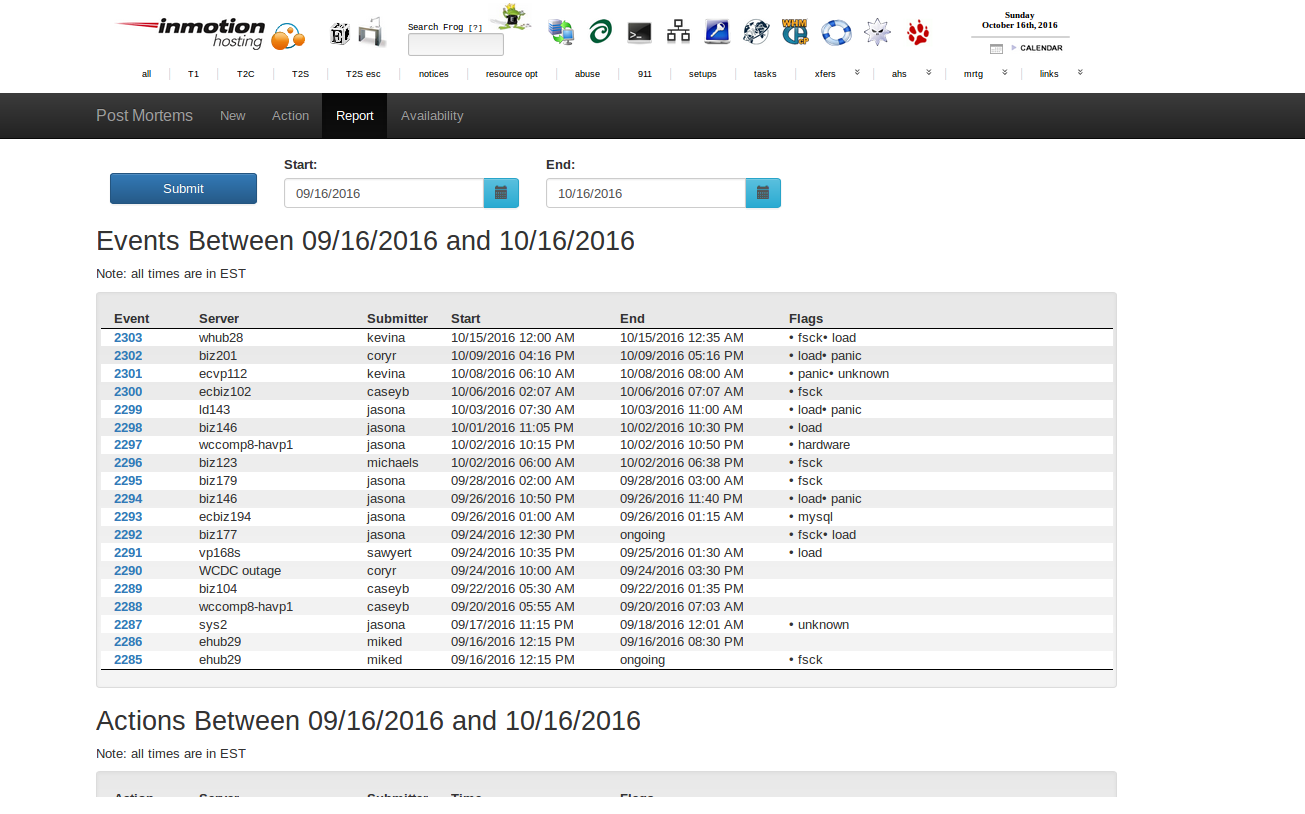
Task: Open the WHM cPanel icon
Action: pyautogui.click(x=795, y=32)
